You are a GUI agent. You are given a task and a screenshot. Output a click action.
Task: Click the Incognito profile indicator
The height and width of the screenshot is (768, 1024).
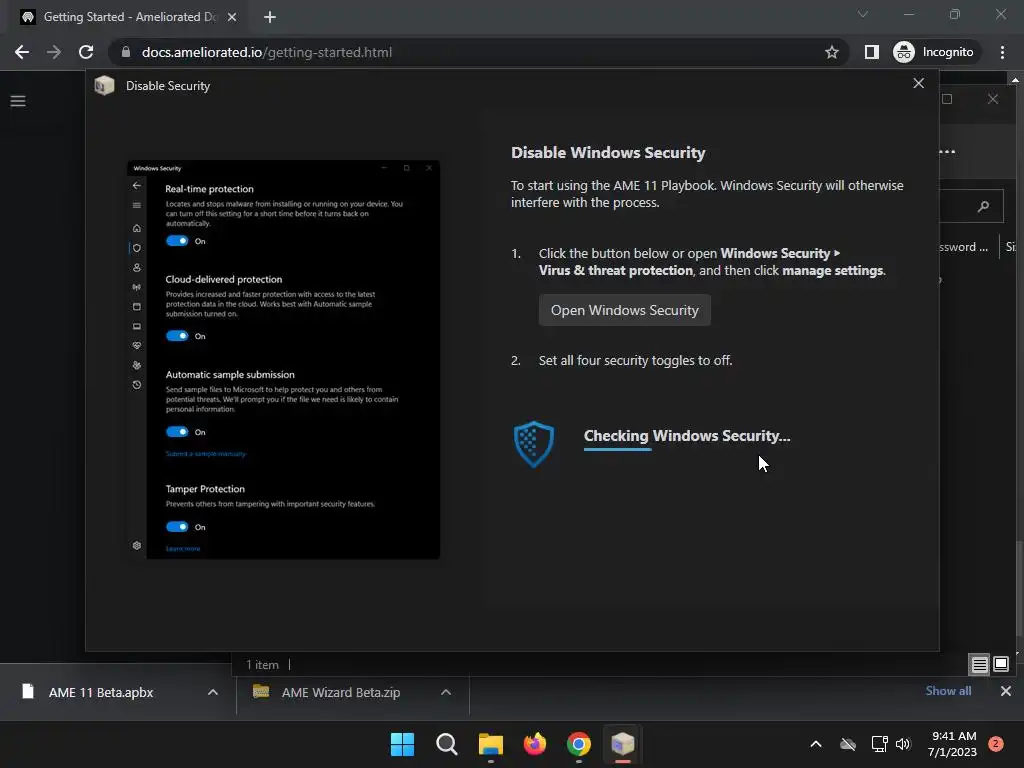pyautogui.click(x=934, y=52)
